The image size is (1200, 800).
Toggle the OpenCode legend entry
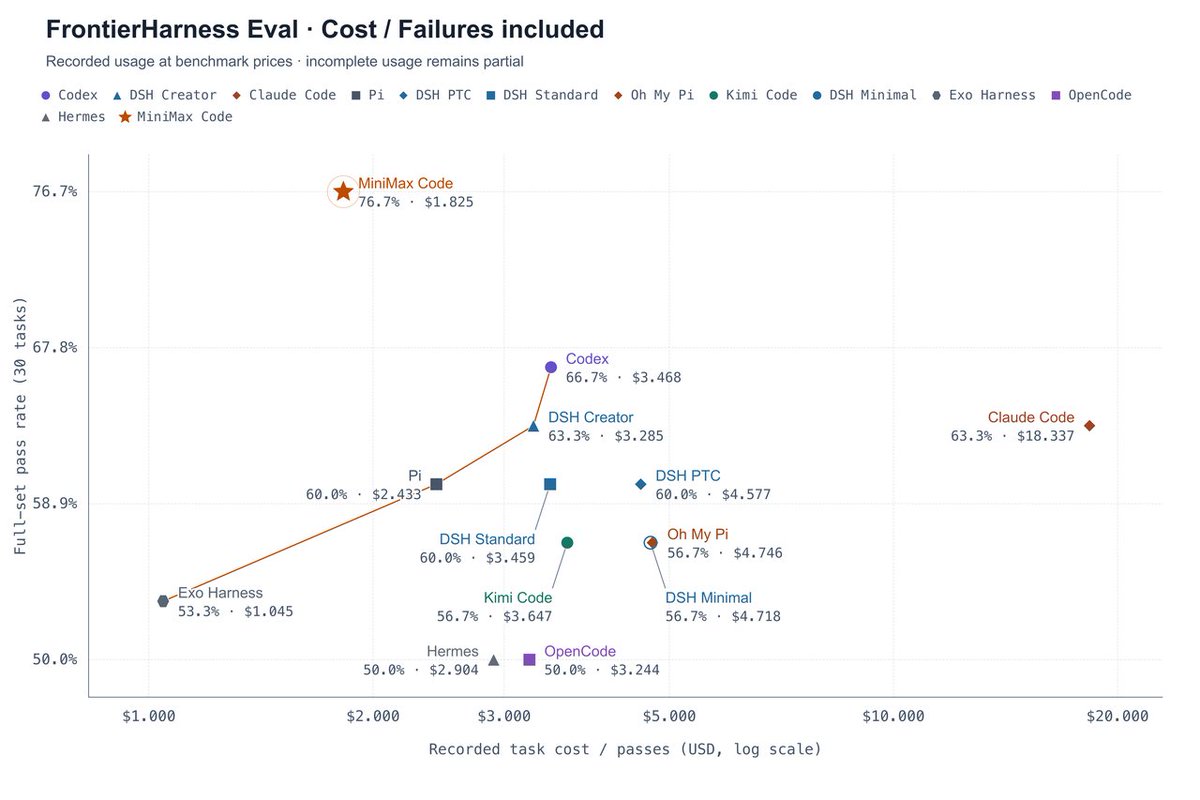coord(1090,95)
